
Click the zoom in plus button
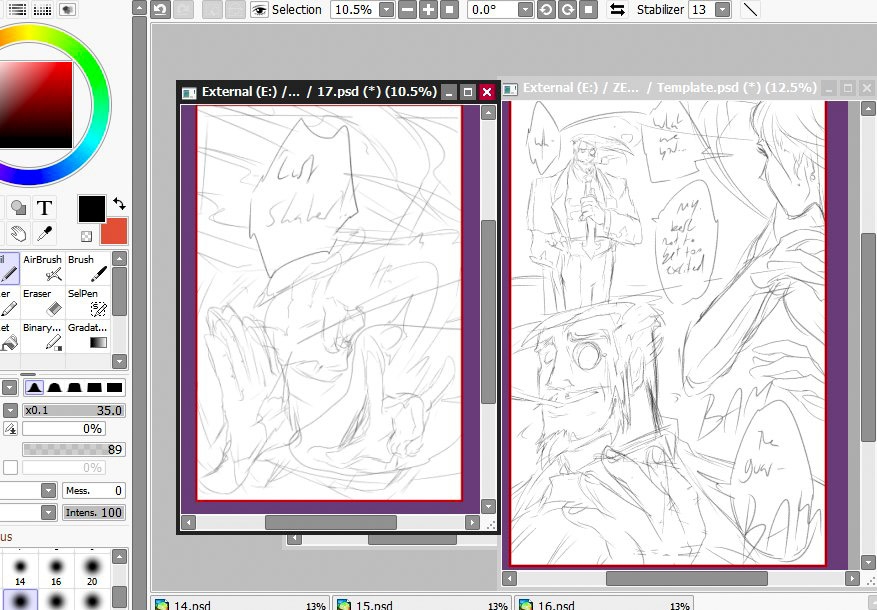(428, 10)
